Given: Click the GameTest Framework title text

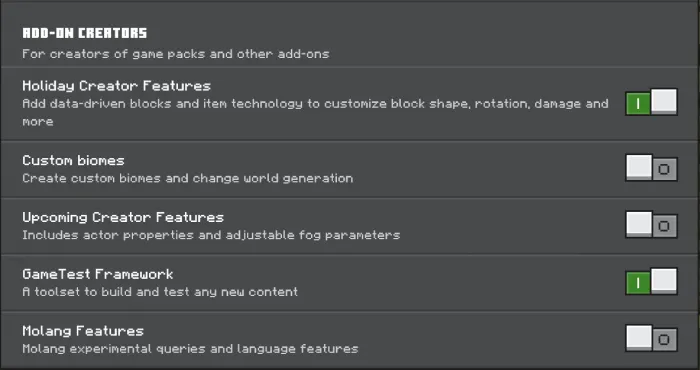Looking at the screenshot, I should click(98, 274).
